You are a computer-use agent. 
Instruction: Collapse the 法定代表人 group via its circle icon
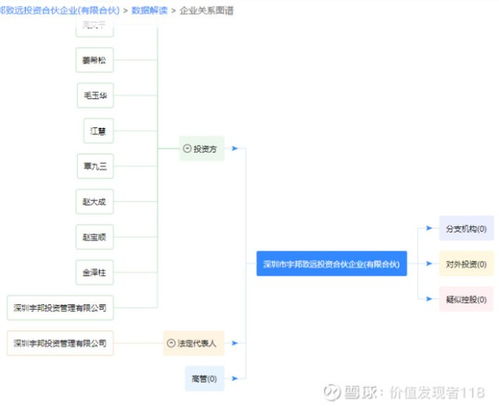(171, 343)
